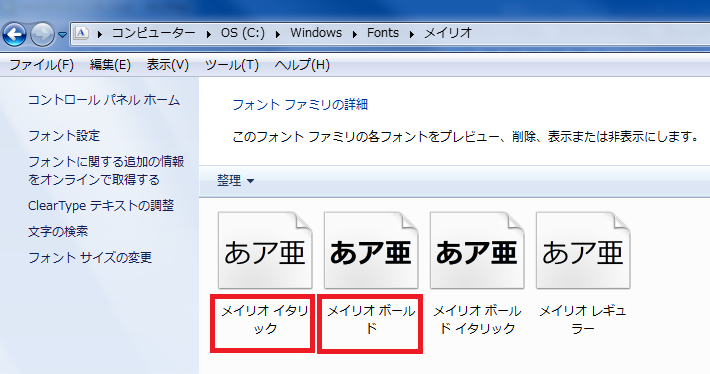The image size is (710, 374).
Task: Click the Fonts folder icon in address bar
Action: (x=82, y=33)
